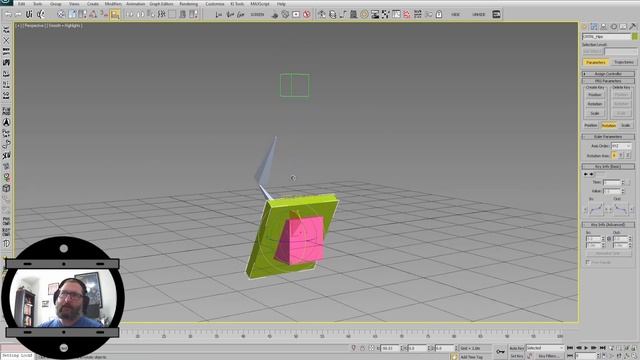Select Rotation Axis X
Viewport: 640px width, 360px height.
[614, 156]
